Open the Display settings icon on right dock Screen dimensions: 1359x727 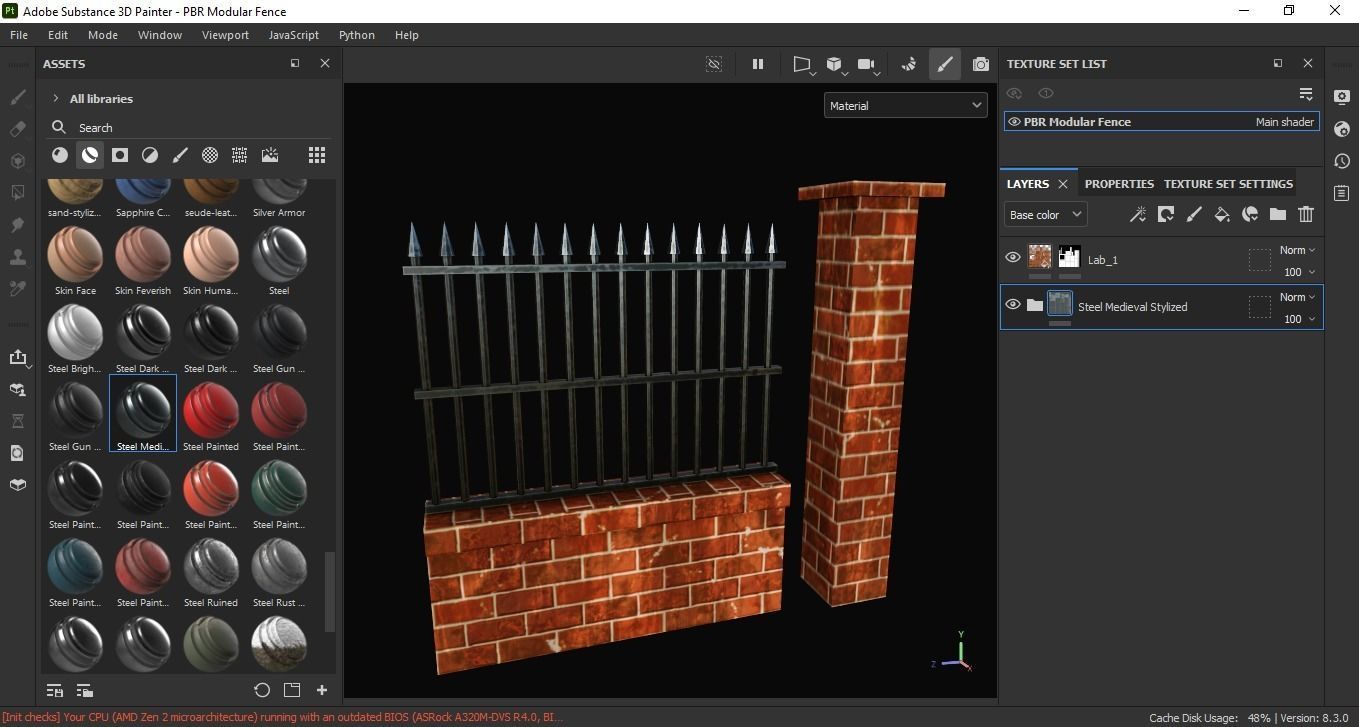[1342, 97]
